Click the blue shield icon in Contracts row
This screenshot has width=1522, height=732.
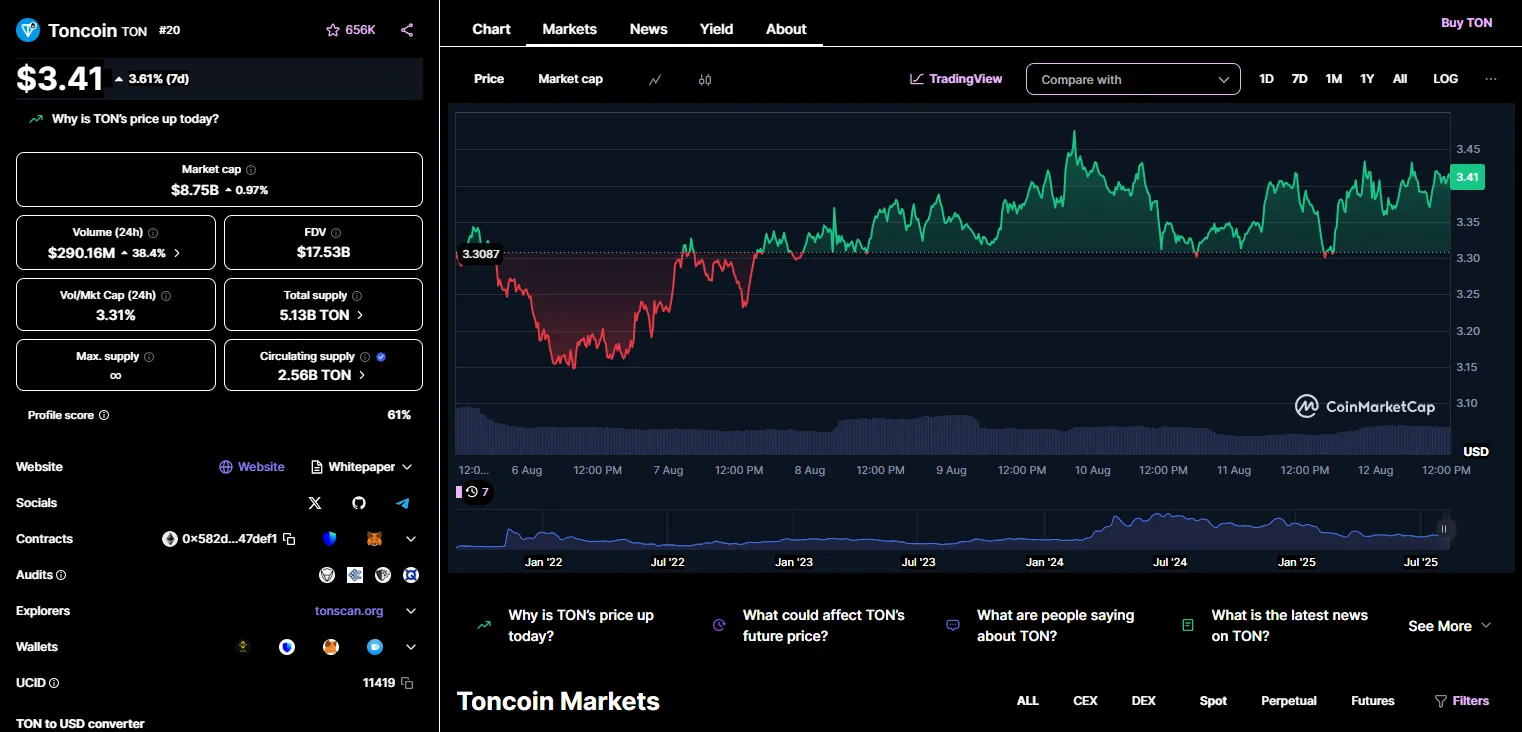(329, 539)
